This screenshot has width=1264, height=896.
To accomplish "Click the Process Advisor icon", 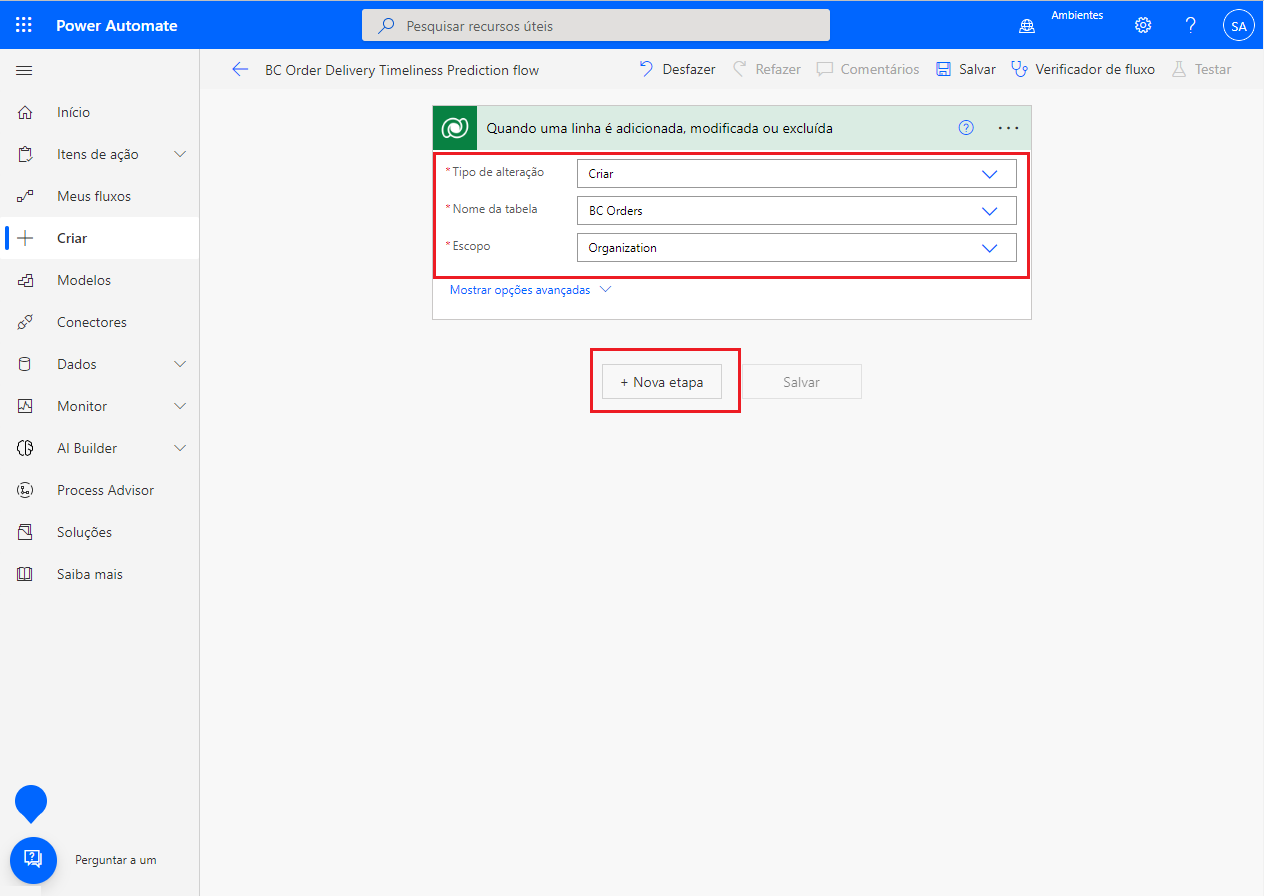I will pos(25,490).
